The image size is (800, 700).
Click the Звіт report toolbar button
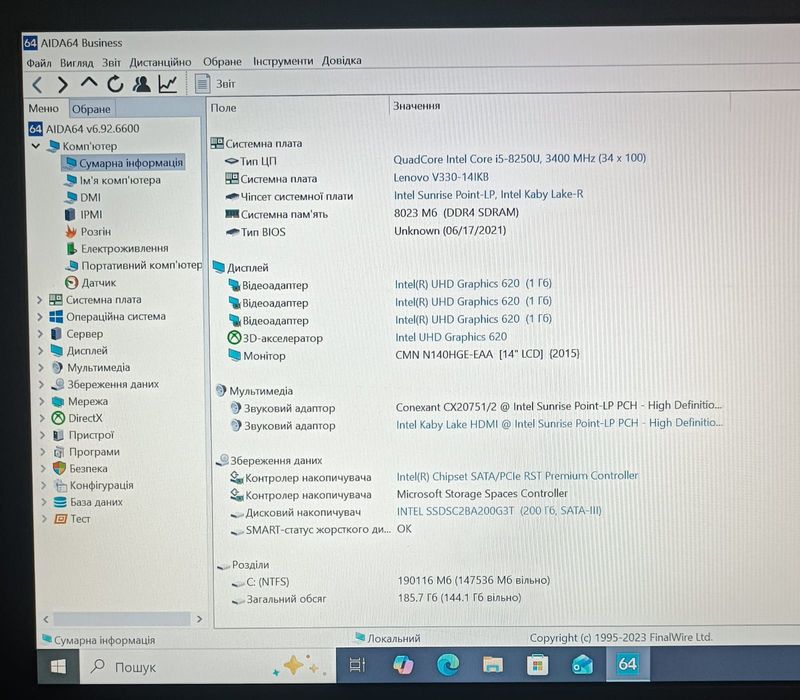[215, 84]
